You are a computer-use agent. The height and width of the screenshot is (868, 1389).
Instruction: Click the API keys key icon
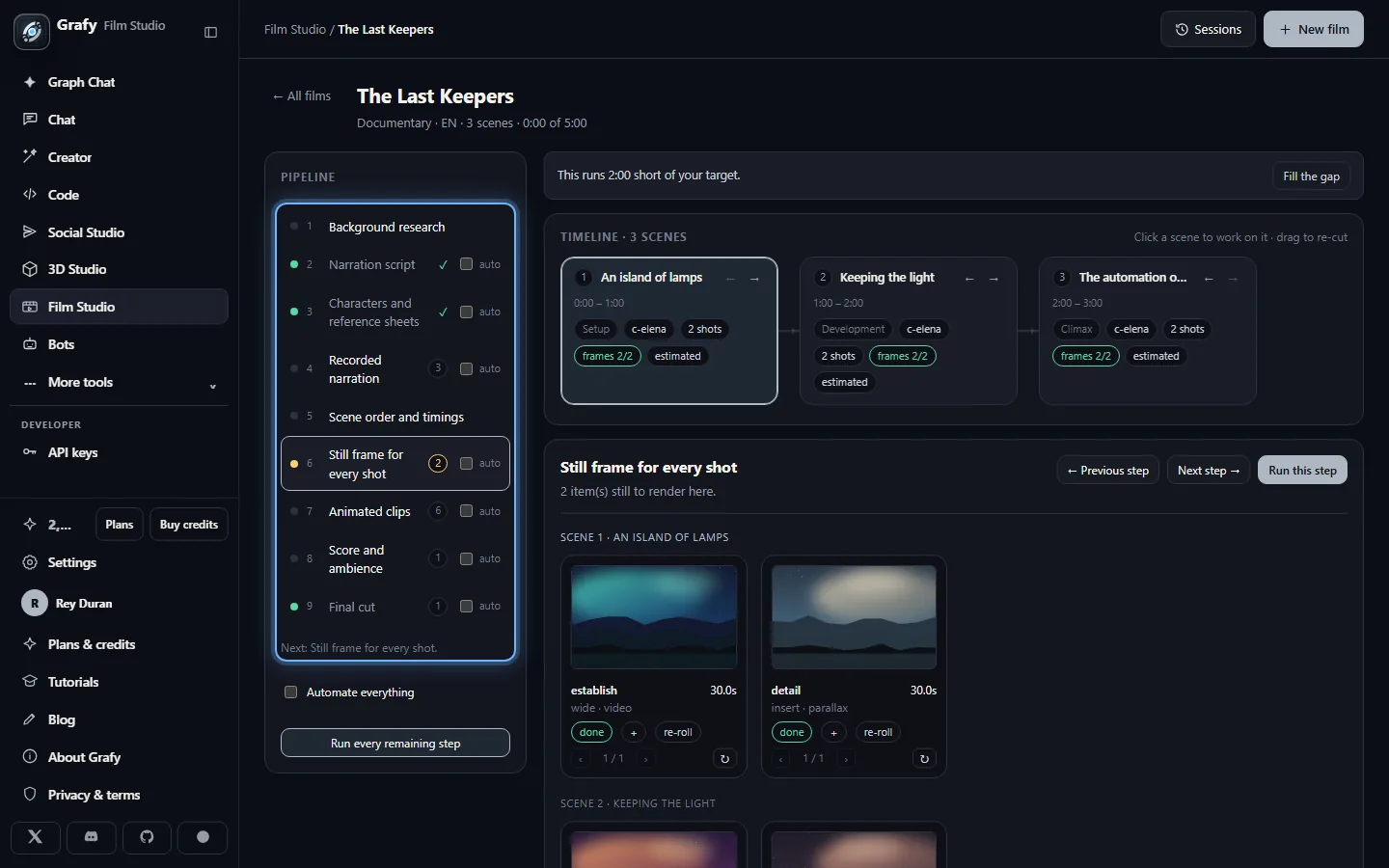pyautogui.click(x=30, y=452)
